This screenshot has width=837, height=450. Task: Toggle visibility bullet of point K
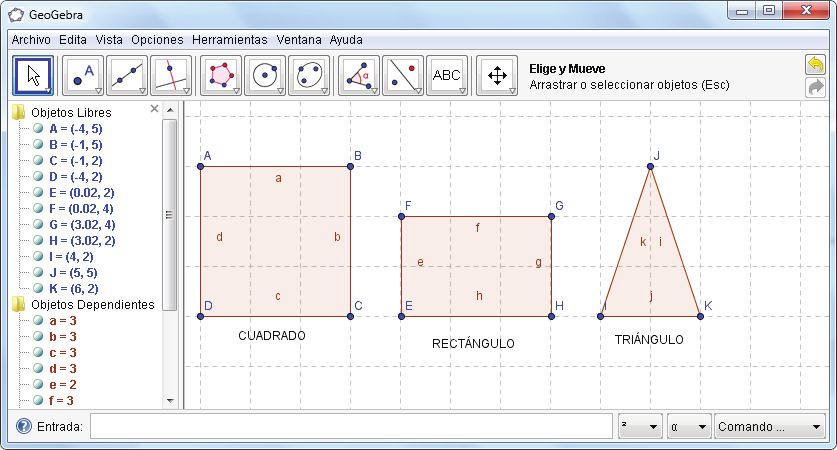(38, 289)
